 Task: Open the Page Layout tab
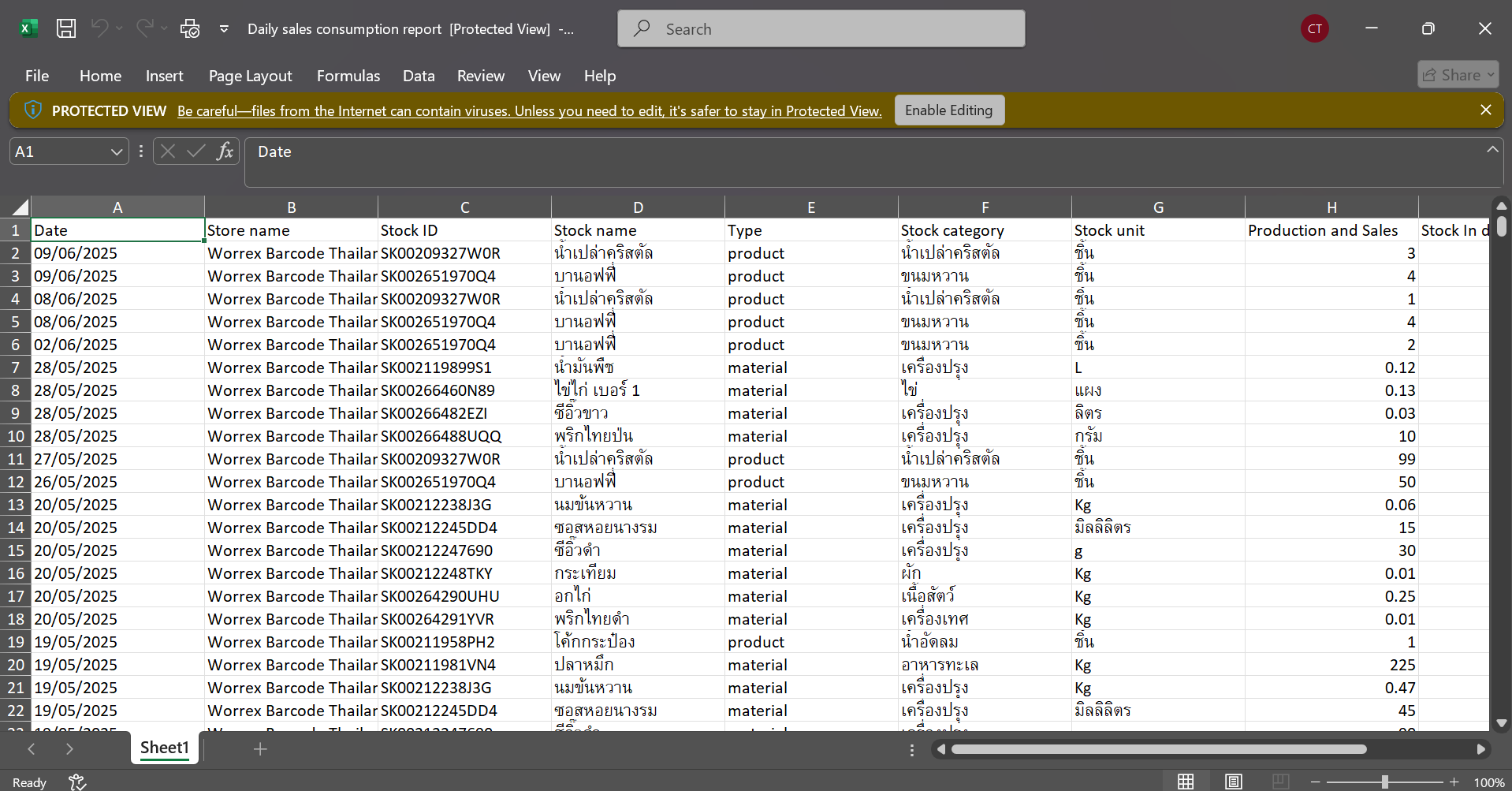click(250, 76)
